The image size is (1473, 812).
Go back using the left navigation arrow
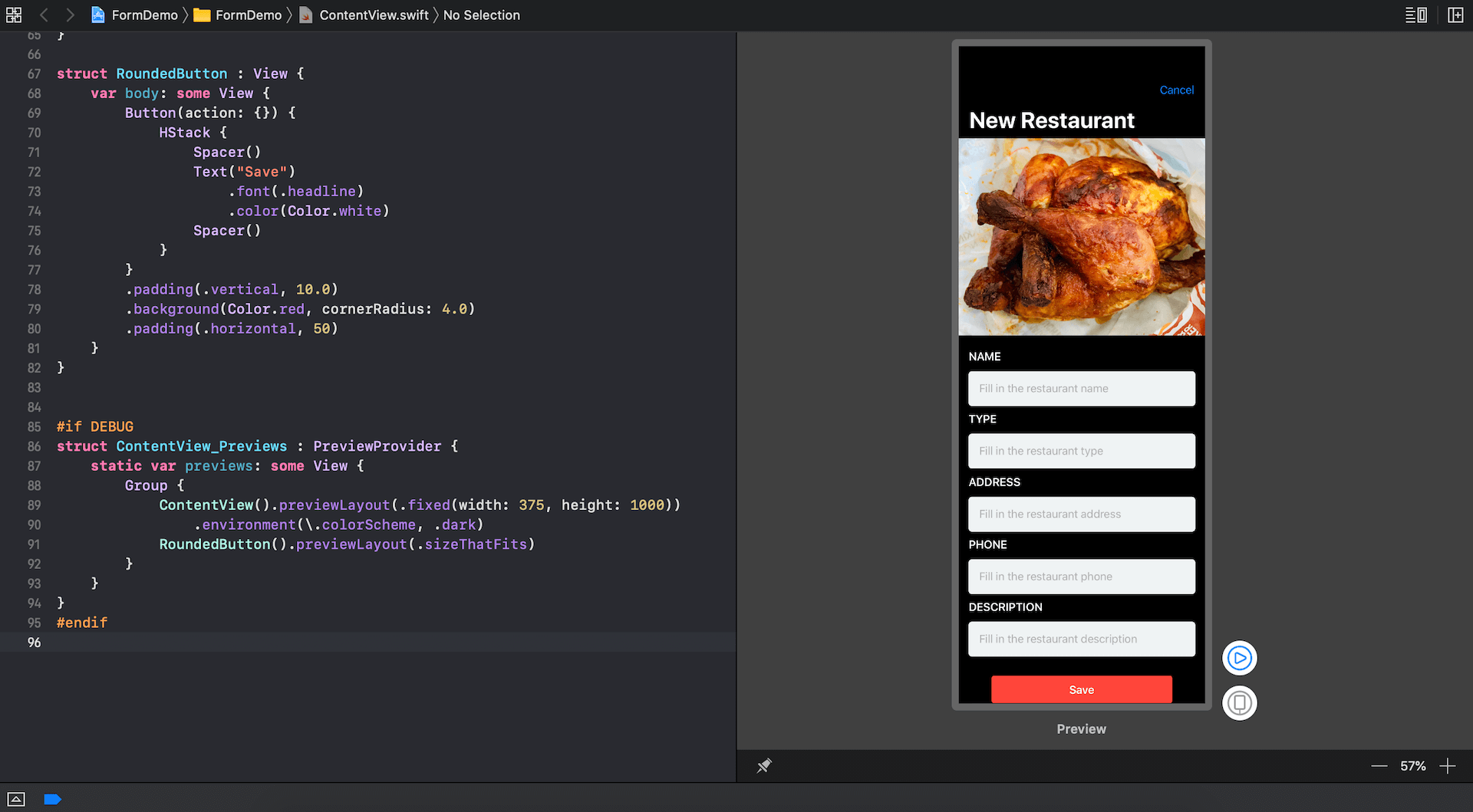[x=44, y=15]
